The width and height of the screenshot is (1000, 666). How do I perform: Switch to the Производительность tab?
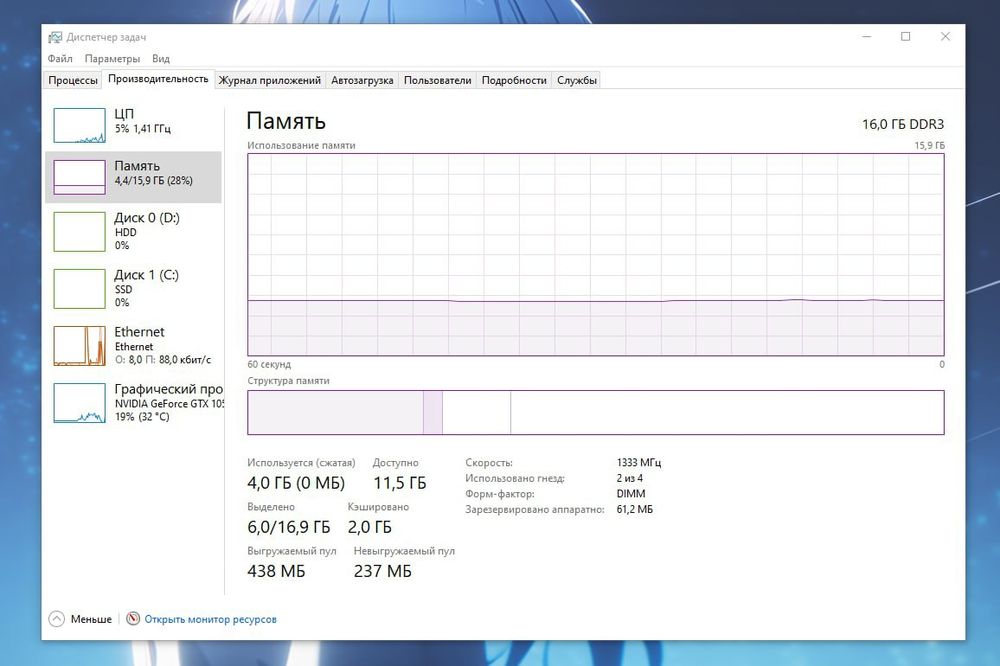(158, 78)
